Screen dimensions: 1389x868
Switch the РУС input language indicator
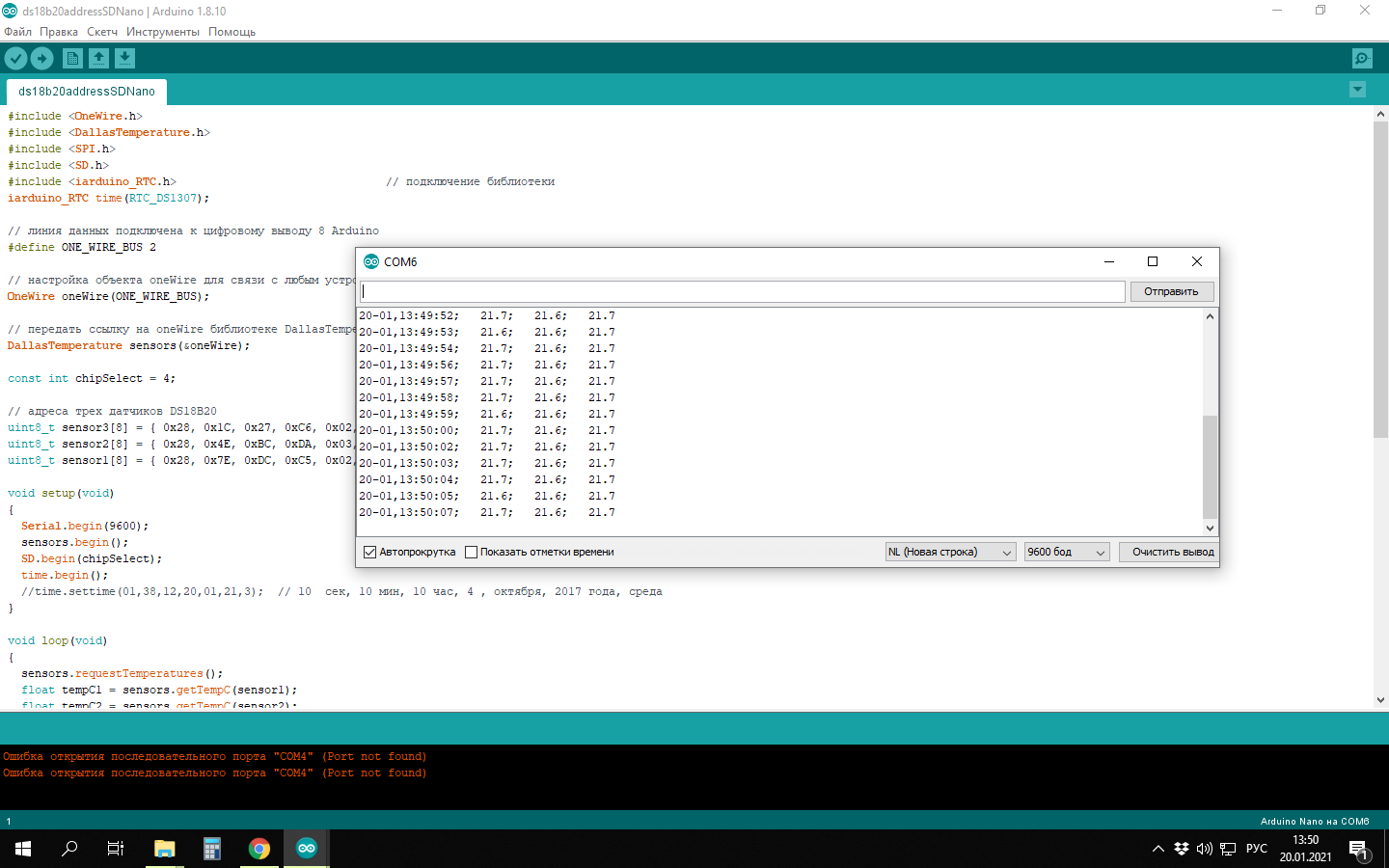tap(1257, 849)
